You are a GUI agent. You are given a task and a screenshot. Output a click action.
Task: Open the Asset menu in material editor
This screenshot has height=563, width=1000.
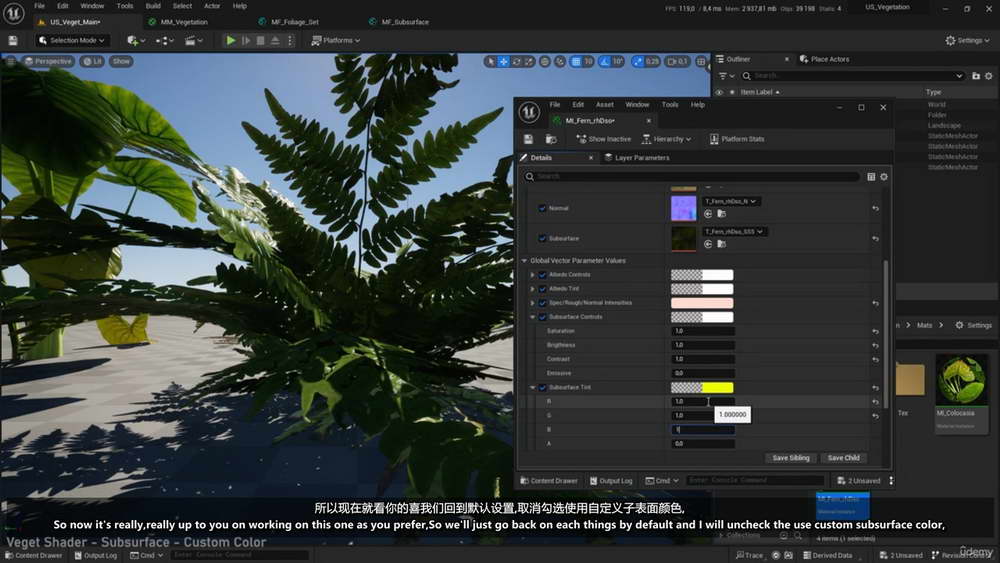click(605, 105)
